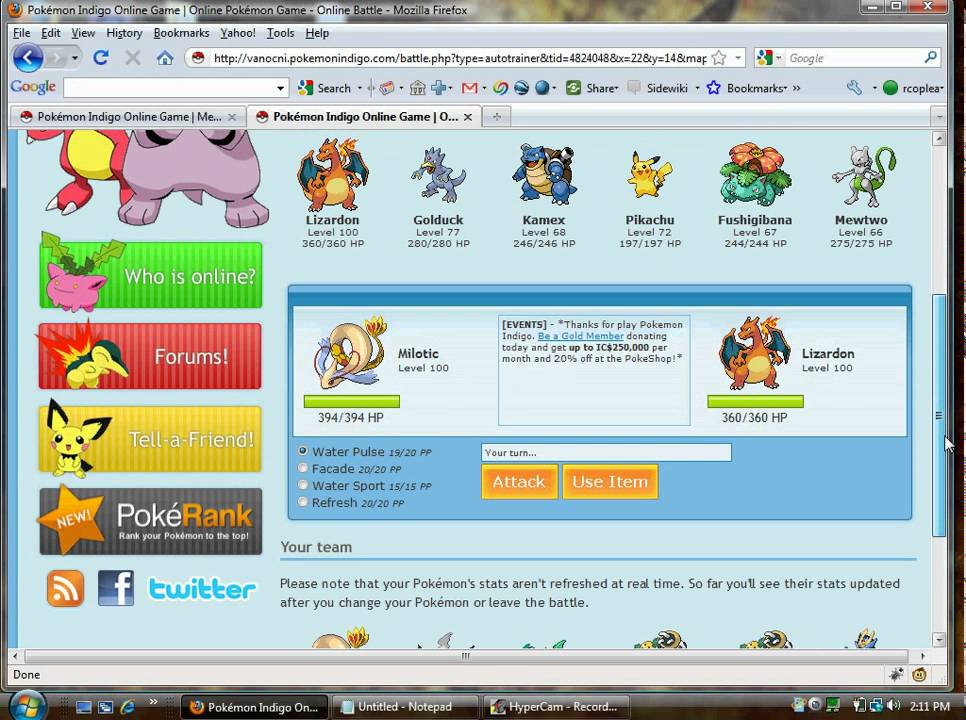966x720 pixels.
Task: Close the active Online Battle tab
Action: tap(468, 117)
